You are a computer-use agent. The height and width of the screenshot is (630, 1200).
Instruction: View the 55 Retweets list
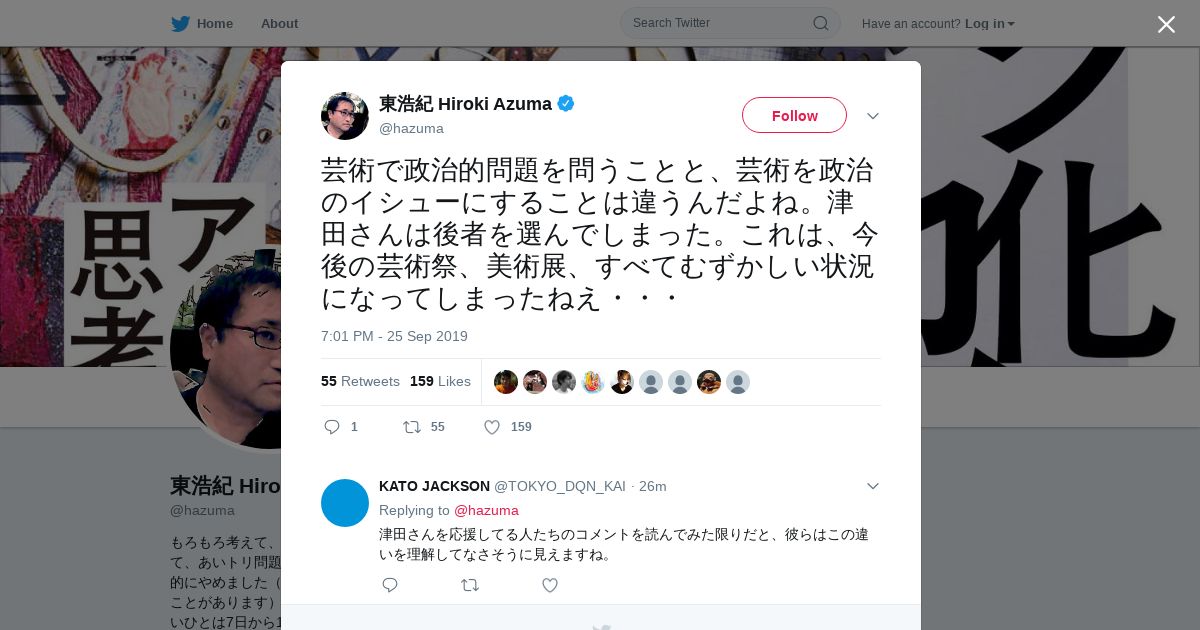(360, 381)
